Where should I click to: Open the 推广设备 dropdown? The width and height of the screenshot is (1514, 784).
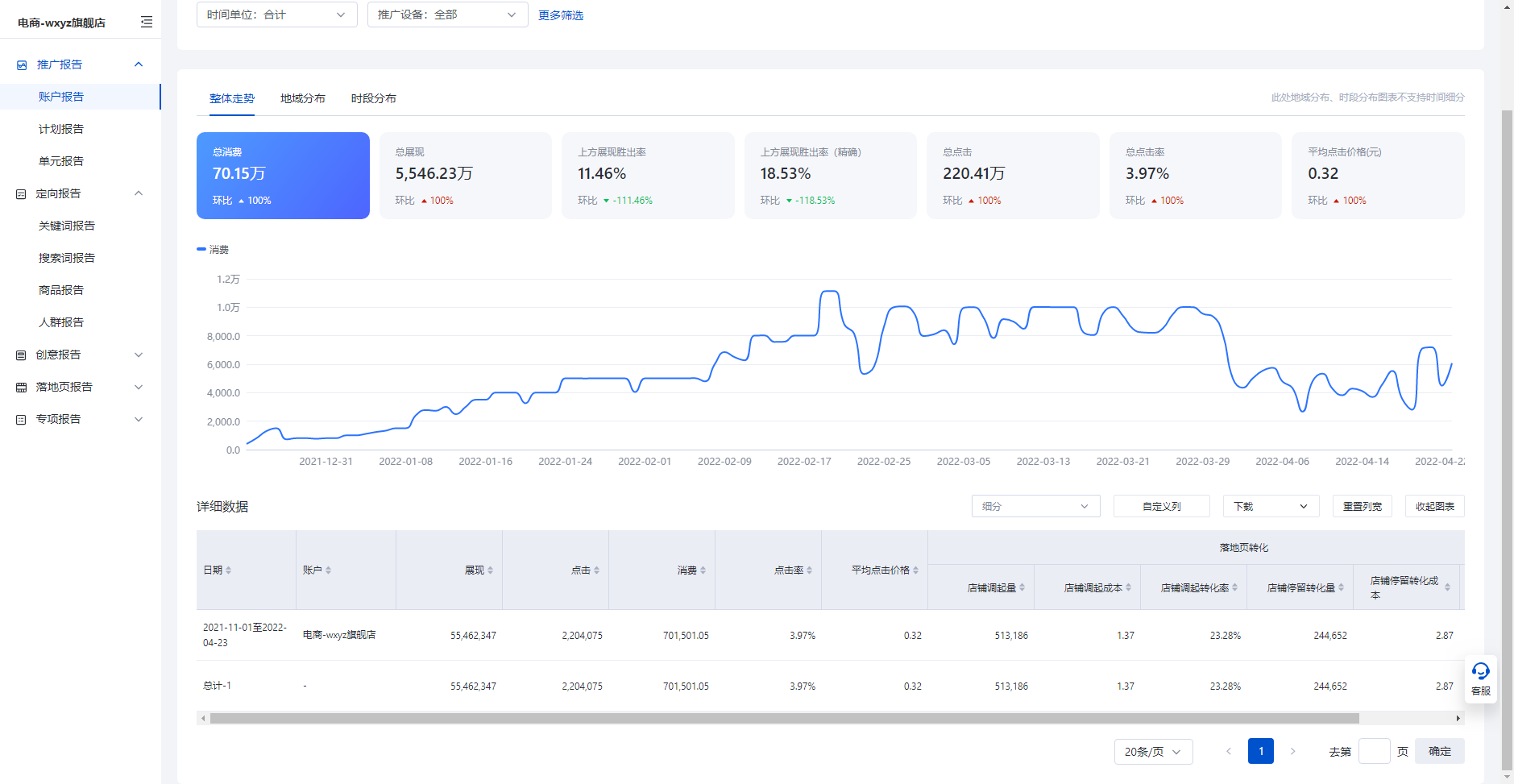point(447,15)
